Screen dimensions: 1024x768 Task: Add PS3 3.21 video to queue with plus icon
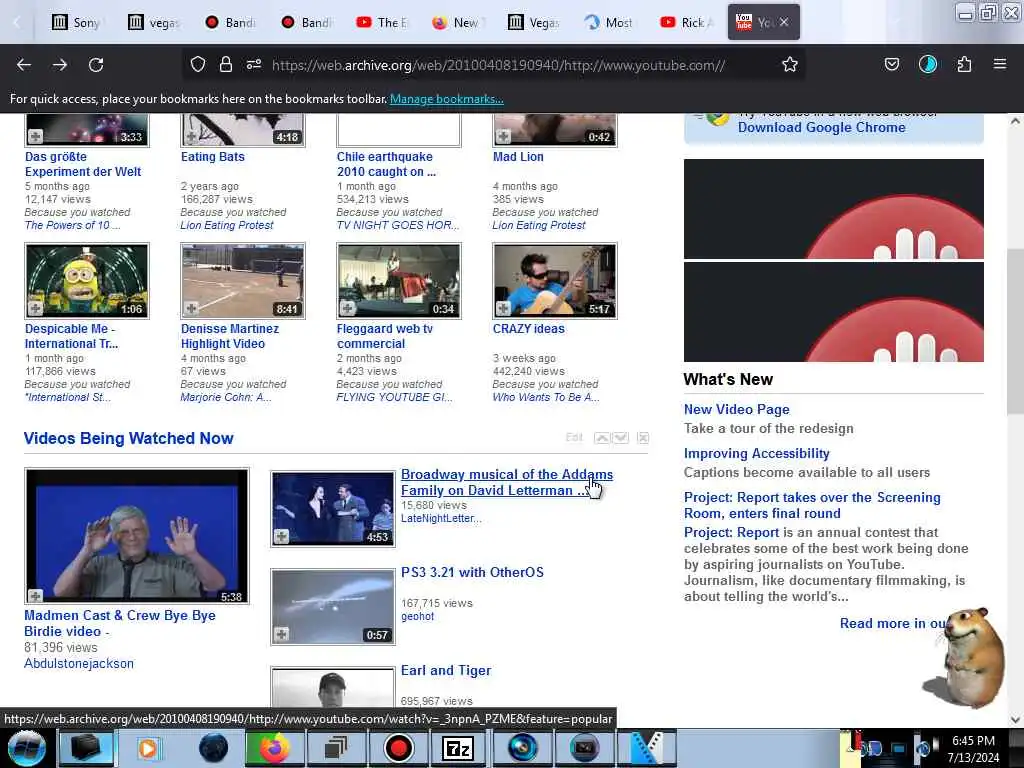[281, 633]
